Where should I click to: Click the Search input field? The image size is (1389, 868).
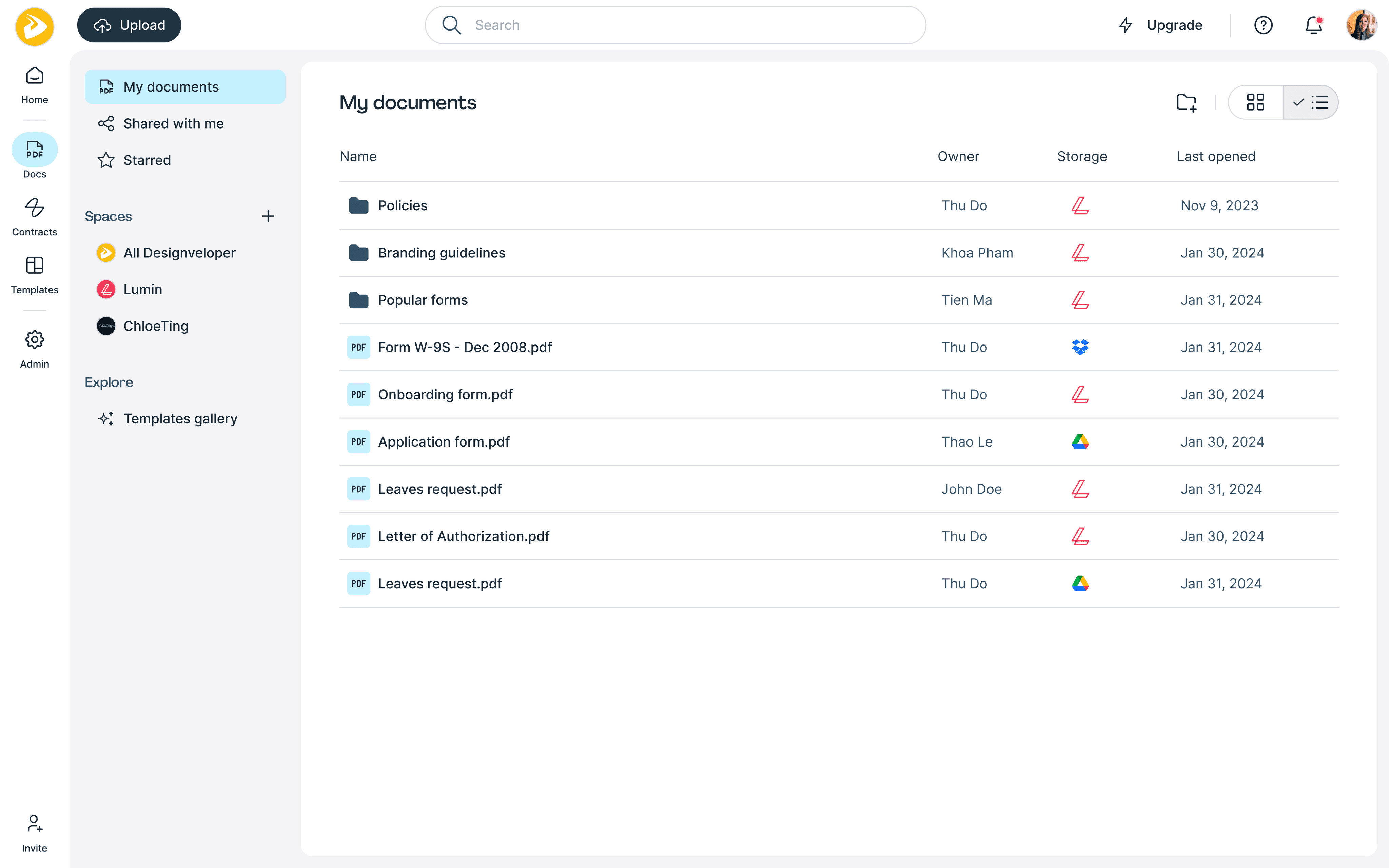tap(675, 25)
